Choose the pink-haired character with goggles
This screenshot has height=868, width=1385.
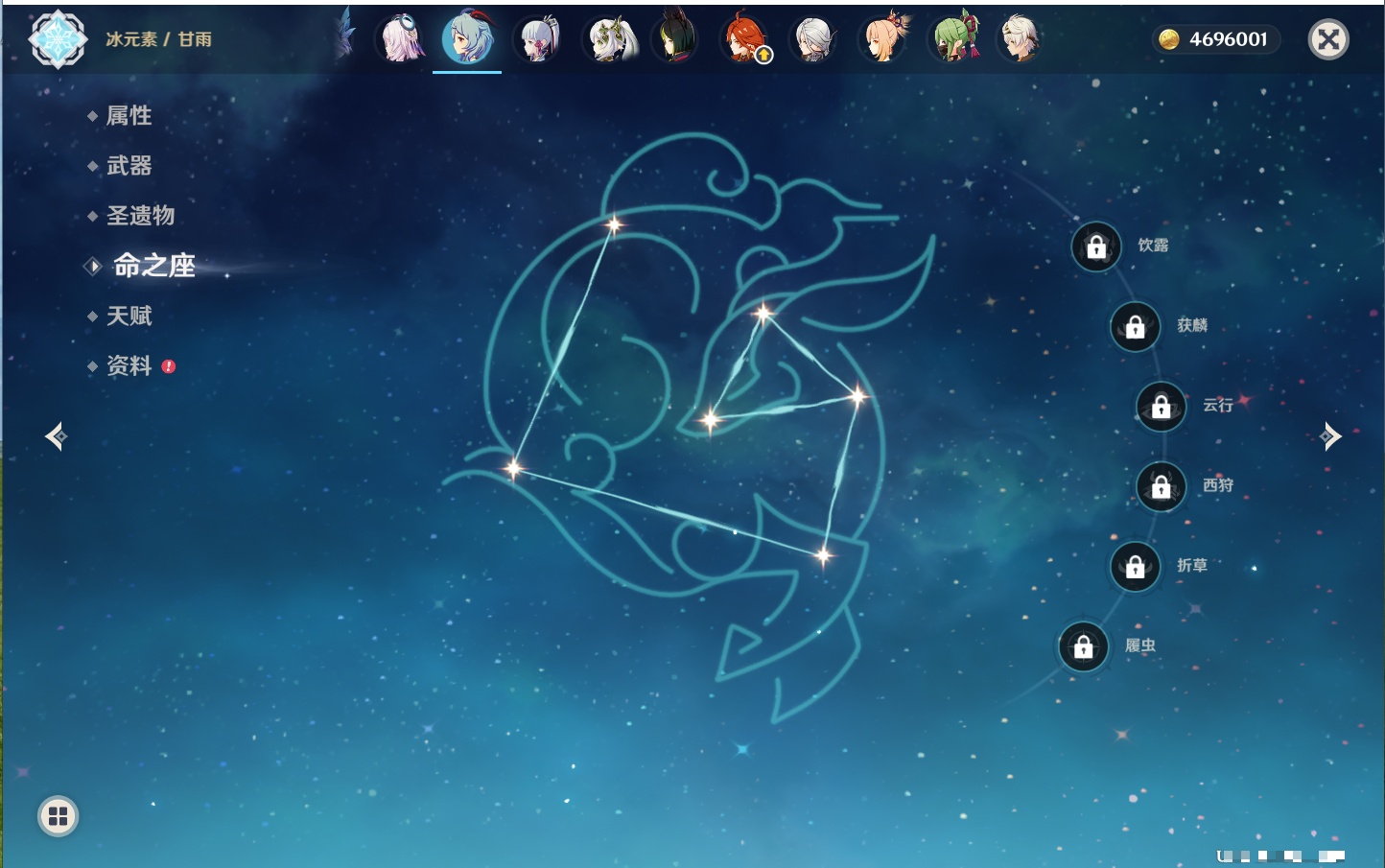coord(400,40)
